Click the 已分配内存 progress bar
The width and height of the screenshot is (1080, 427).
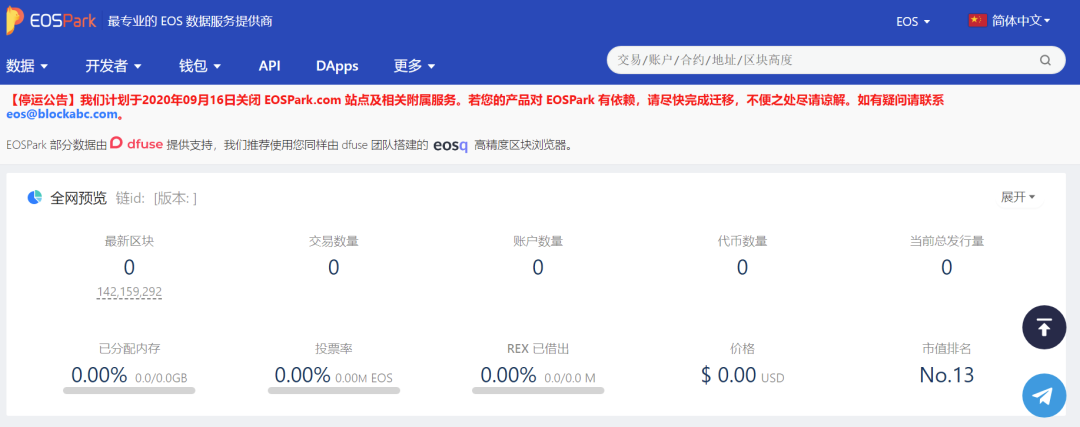coord(129,390)
